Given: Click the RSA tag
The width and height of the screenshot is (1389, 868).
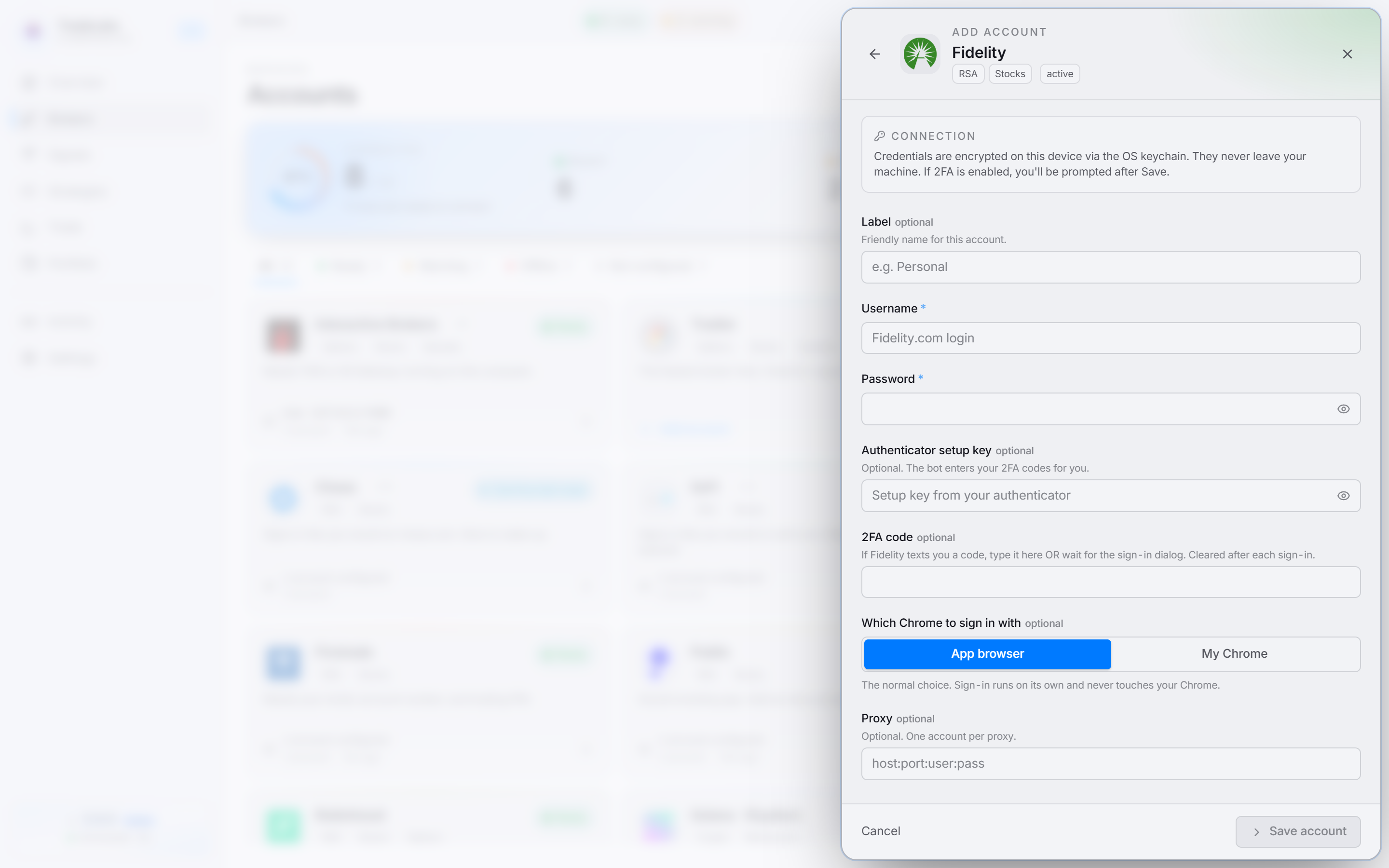Looking at the screenshot, I should [967, 74].
